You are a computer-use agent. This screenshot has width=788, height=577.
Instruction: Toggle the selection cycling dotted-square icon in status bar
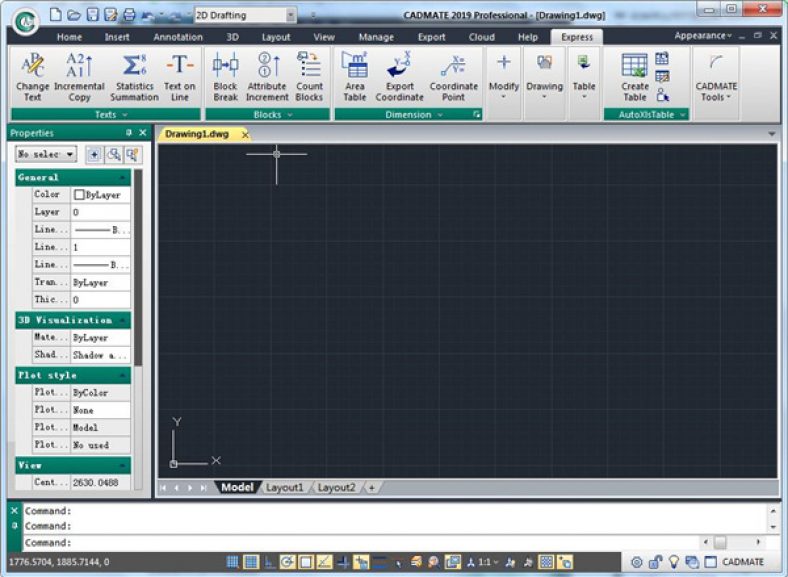[x=546, y=562]
